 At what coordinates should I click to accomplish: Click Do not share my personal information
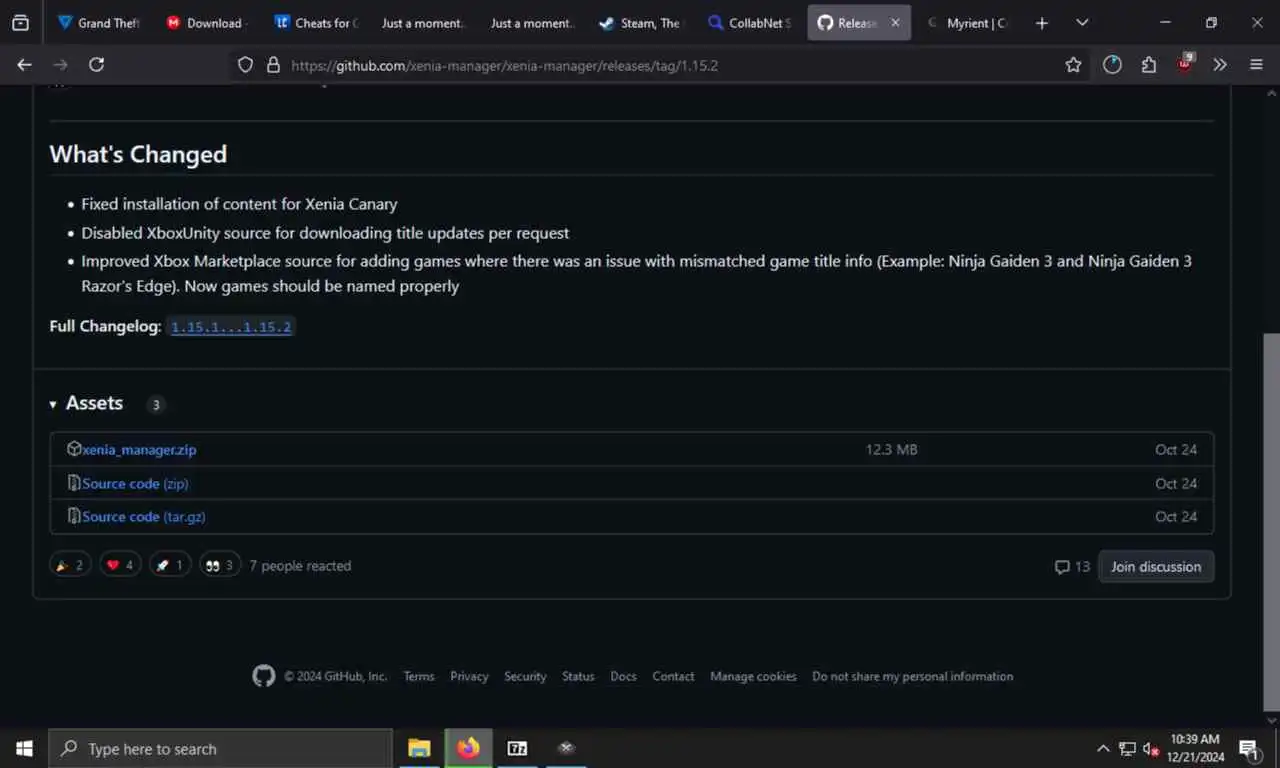click(x=912, y=676)
